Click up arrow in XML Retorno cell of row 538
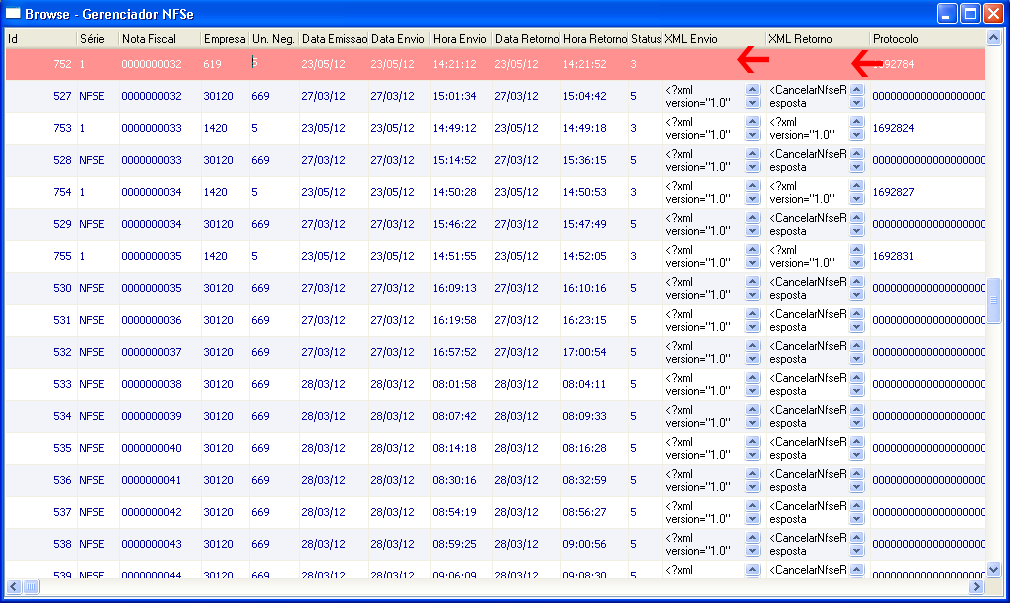Screen dimensions: 1010x603 (857, 537)
